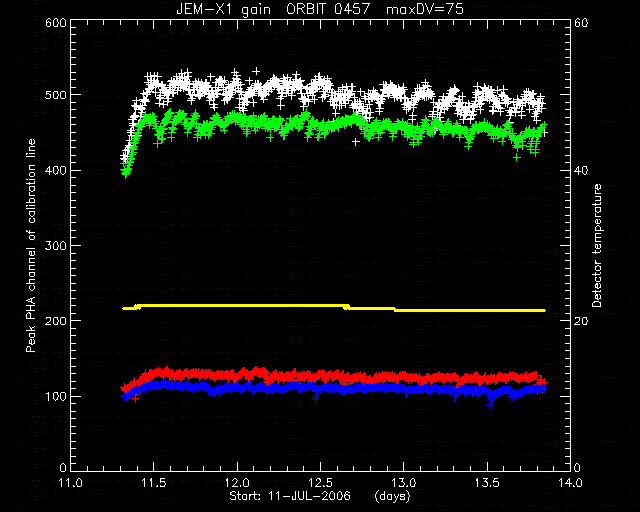Image resolution: width=640 pixels, height=512 pixels.
Task: Click the 'Peak PHA channel of calibration line' label
Action: [31, 245]
